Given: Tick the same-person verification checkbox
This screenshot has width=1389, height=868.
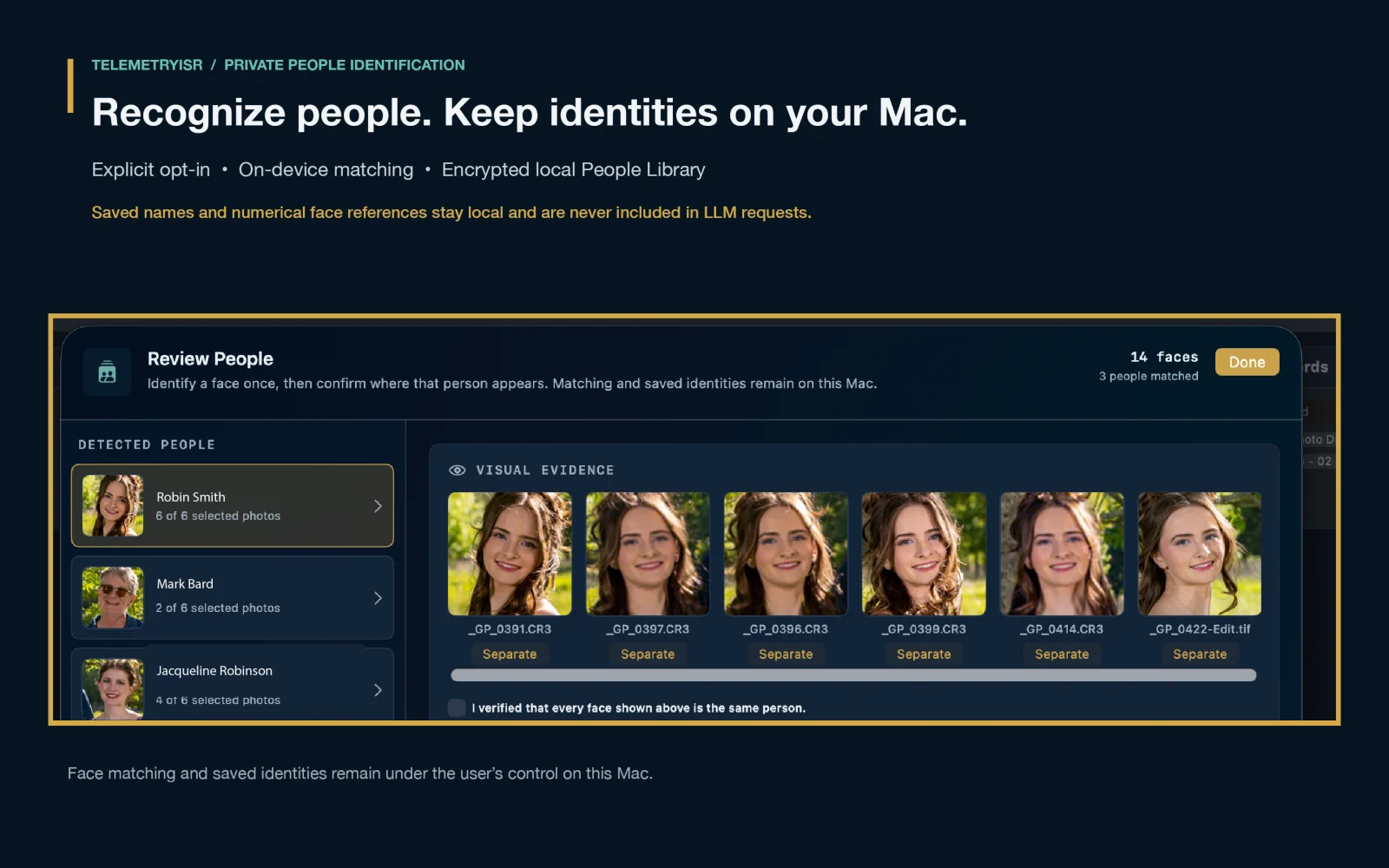Looking at the screenshot, I should click(x=457, y=707).
